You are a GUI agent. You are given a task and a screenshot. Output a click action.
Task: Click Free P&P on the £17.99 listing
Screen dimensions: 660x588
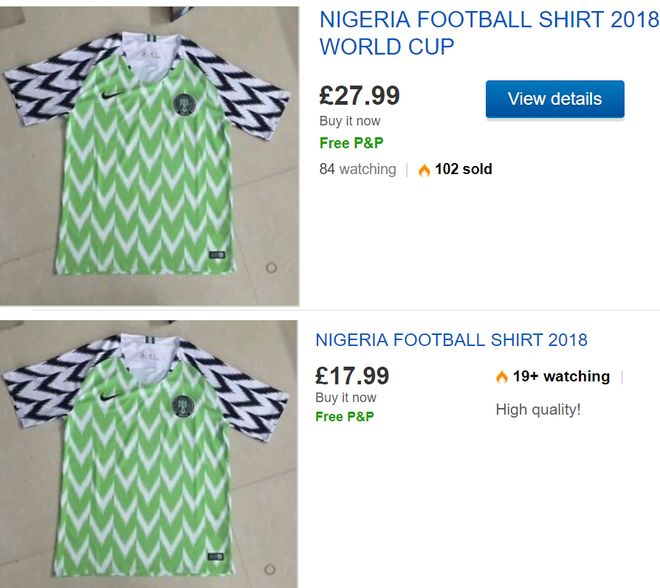click(x=344, y=416)
